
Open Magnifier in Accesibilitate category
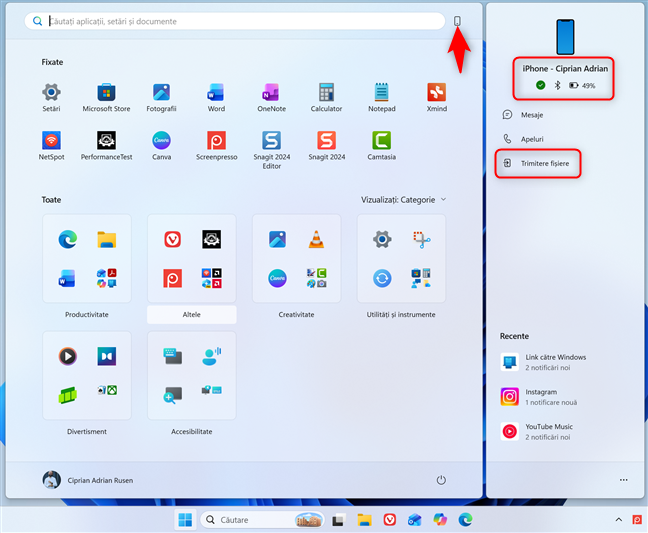pos(172,395)
